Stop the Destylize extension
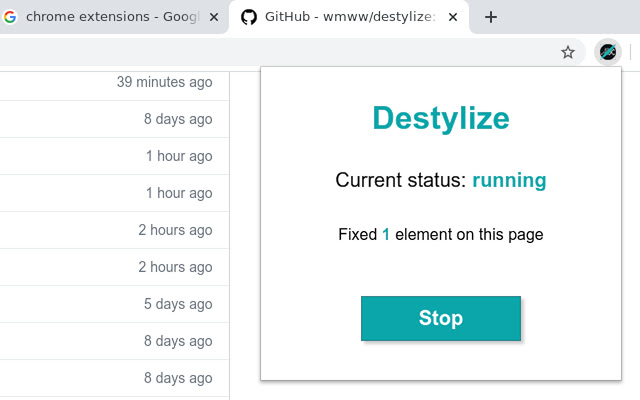 (441, 318)
